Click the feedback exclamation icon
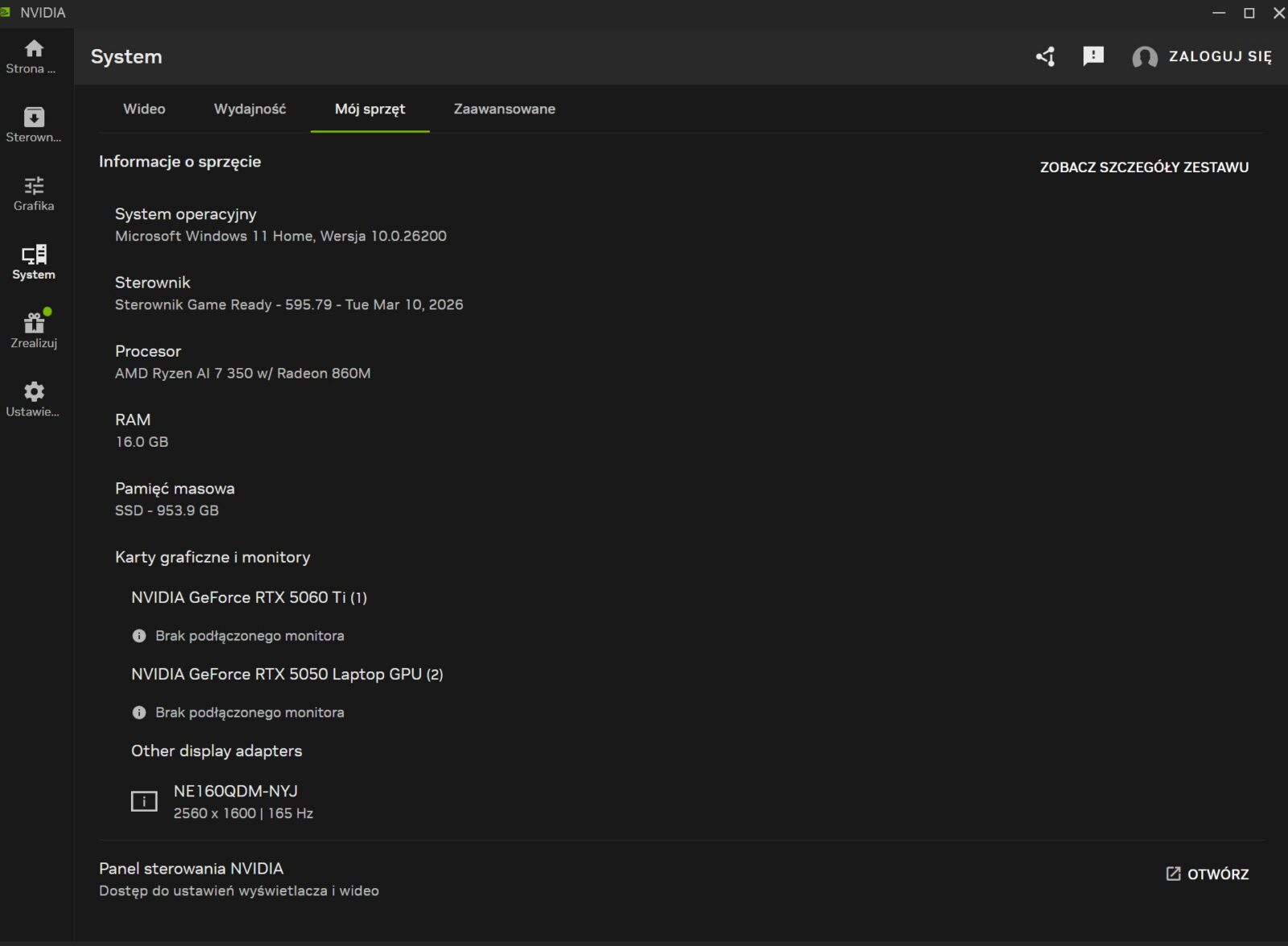The height and width of the screenshot is (946, 1288). click(1093, 56)
